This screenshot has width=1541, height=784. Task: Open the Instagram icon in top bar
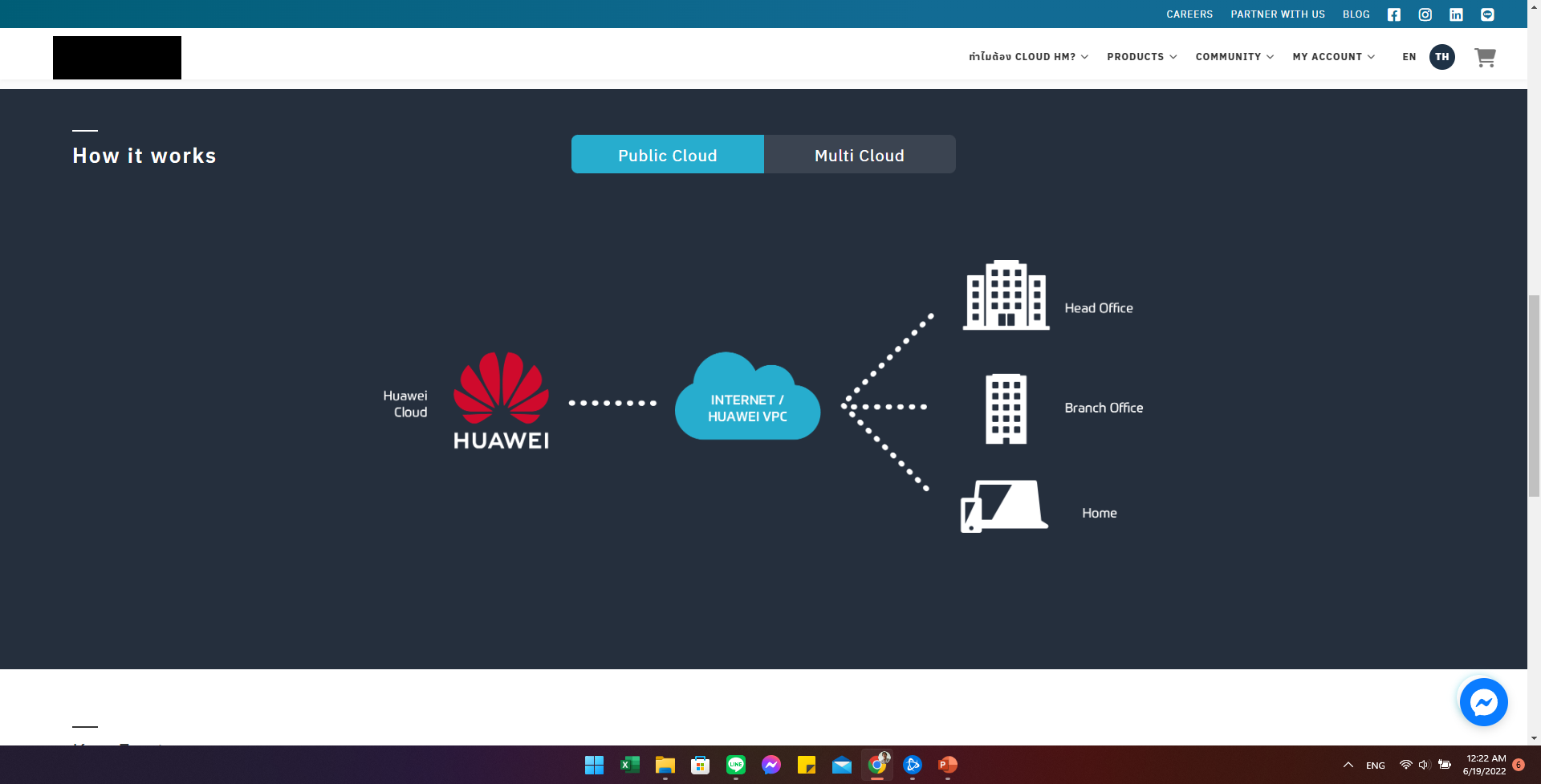coord(1425,14)
